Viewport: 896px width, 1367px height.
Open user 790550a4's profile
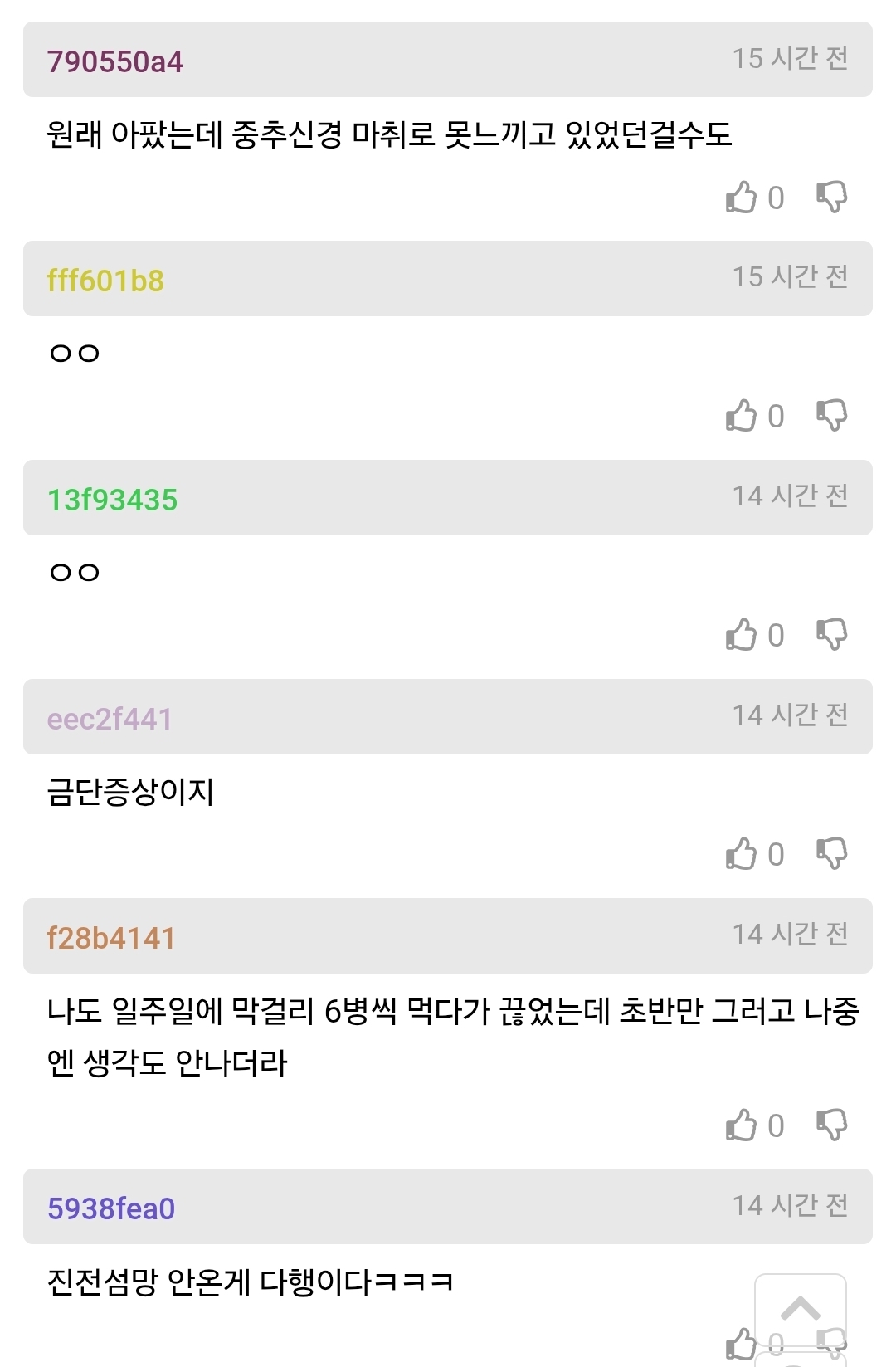tap(114, 61)
